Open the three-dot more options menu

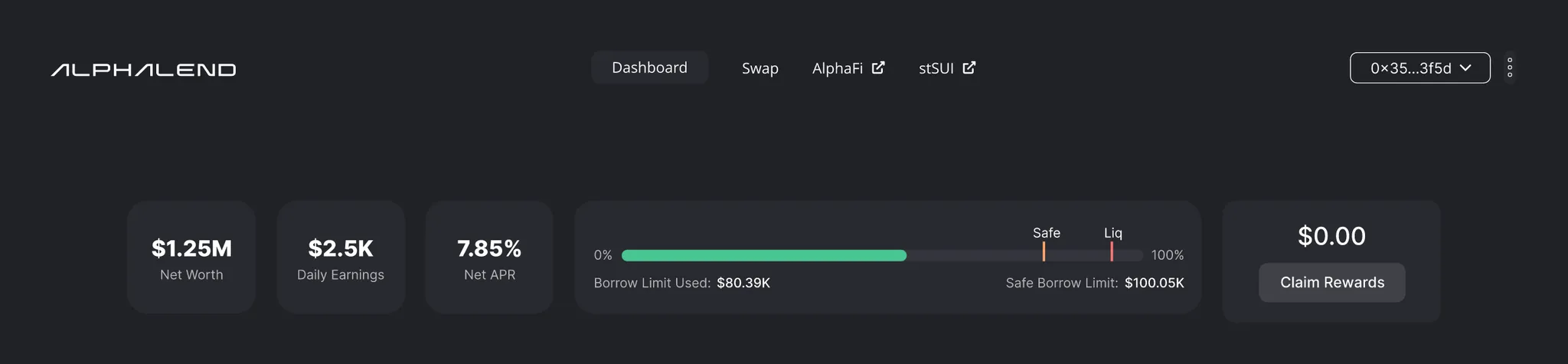[1509, 67]
